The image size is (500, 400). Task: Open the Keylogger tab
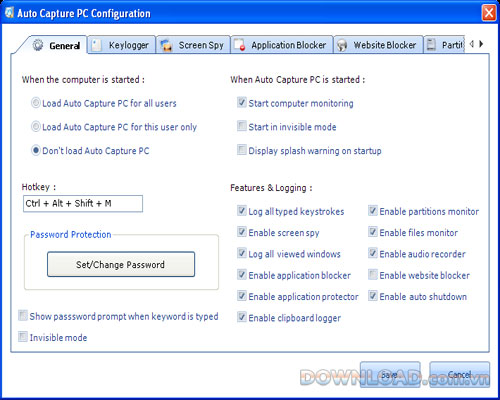click(122, 45)
